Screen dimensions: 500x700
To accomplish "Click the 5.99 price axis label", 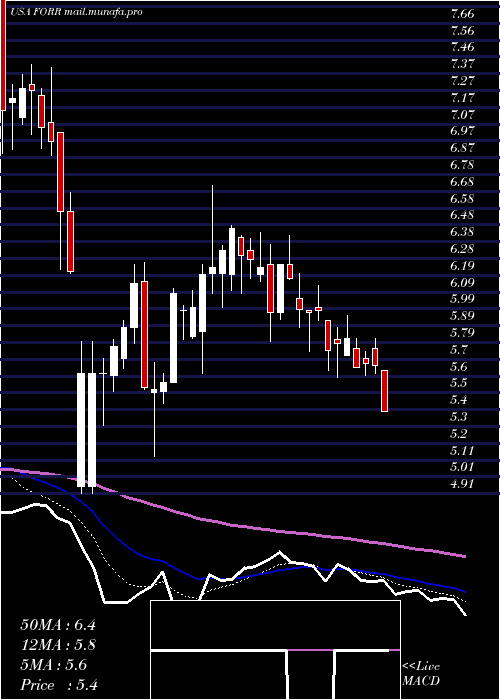I will click(x=462, y=299).
